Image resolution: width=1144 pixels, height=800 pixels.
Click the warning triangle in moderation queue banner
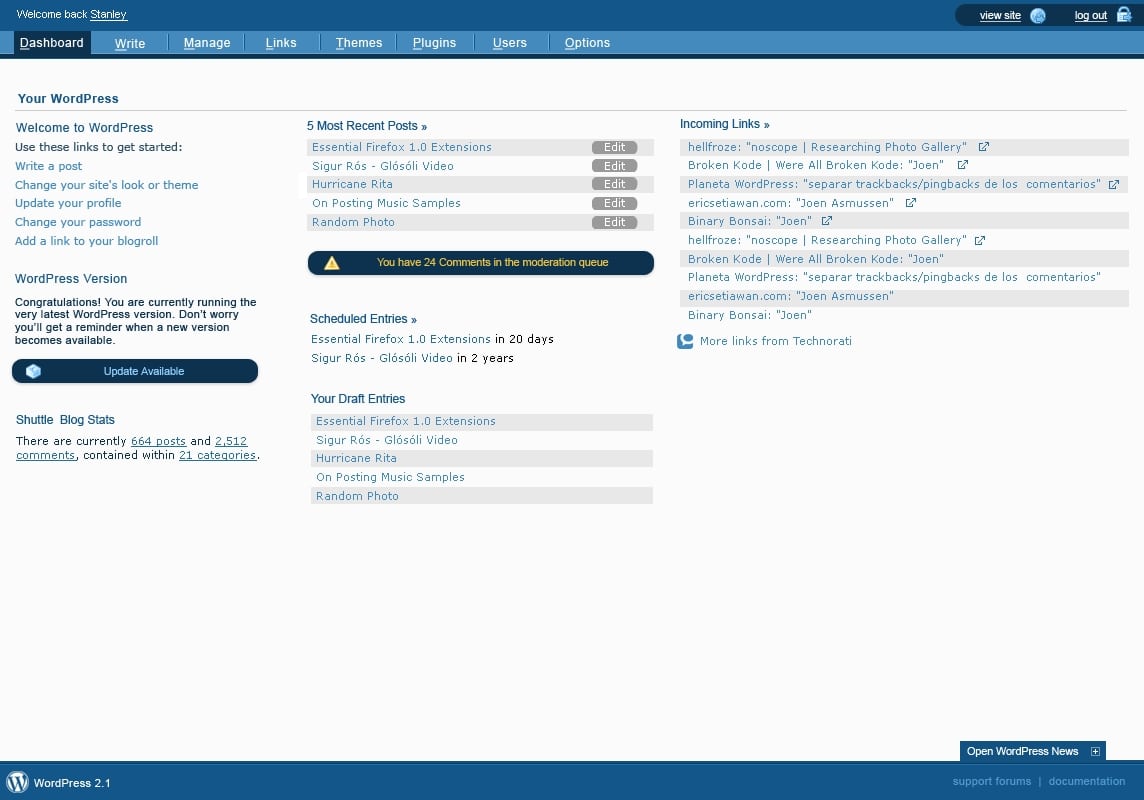331,263
